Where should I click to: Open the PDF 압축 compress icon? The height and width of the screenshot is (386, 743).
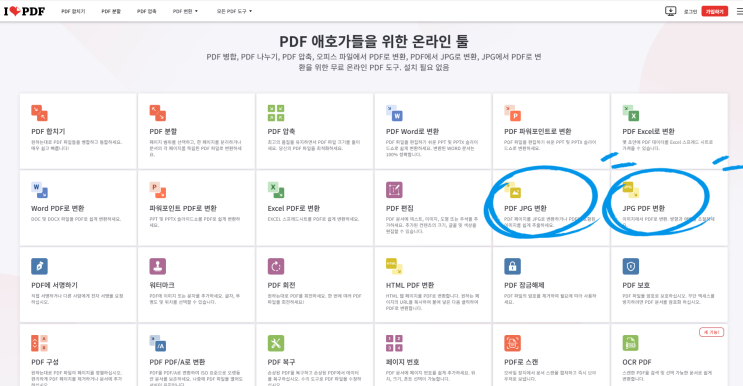(276, 113)
